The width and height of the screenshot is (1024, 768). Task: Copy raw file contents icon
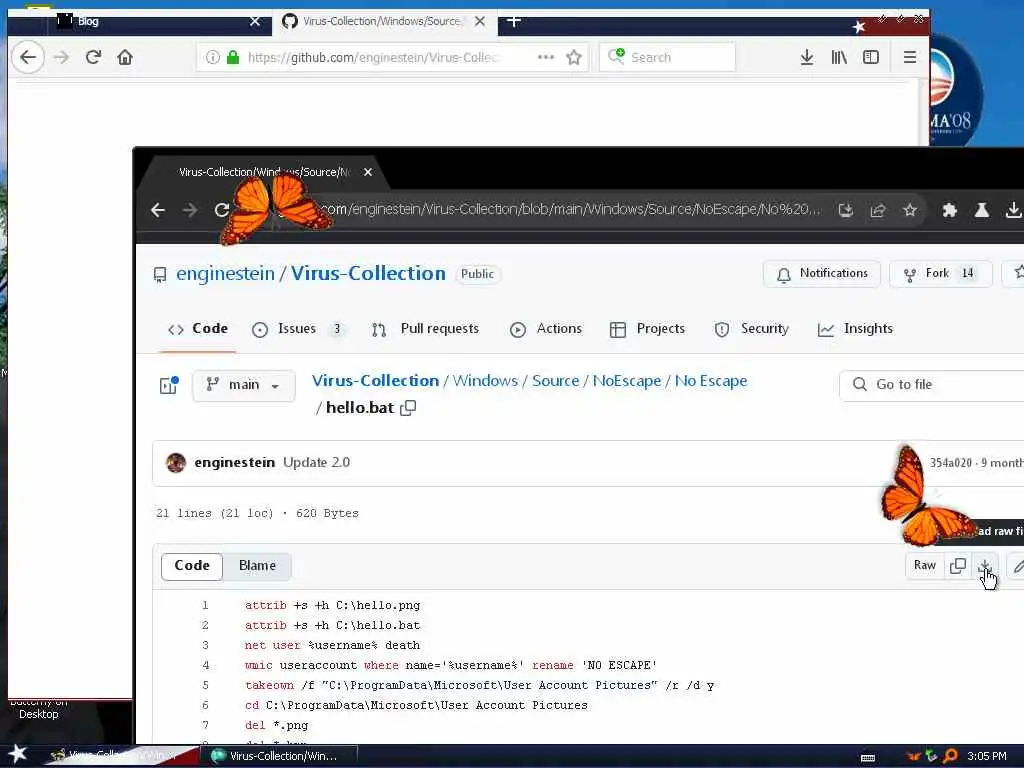click(958, 566)
